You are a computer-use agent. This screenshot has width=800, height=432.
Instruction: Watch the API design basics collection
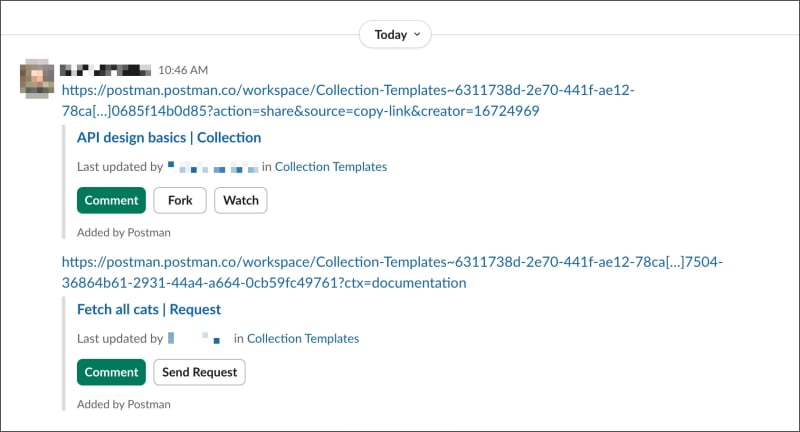point(241,200)
